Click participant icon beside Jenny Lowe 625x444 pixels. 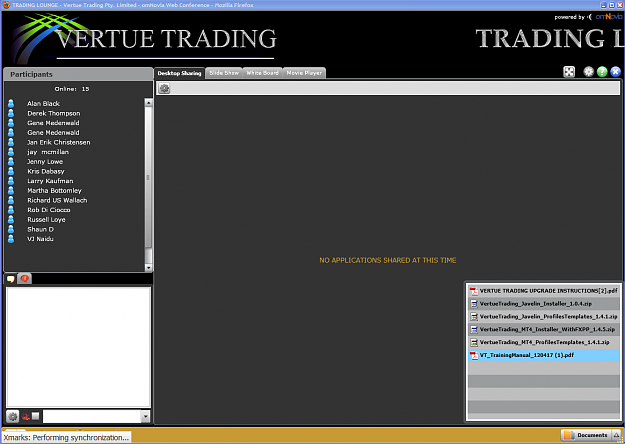(11, 161)
